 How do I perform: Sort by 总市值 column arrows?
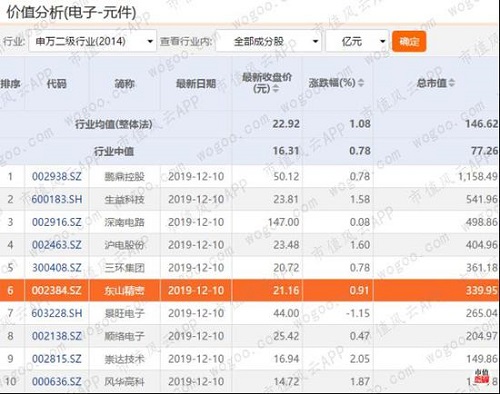451,83
